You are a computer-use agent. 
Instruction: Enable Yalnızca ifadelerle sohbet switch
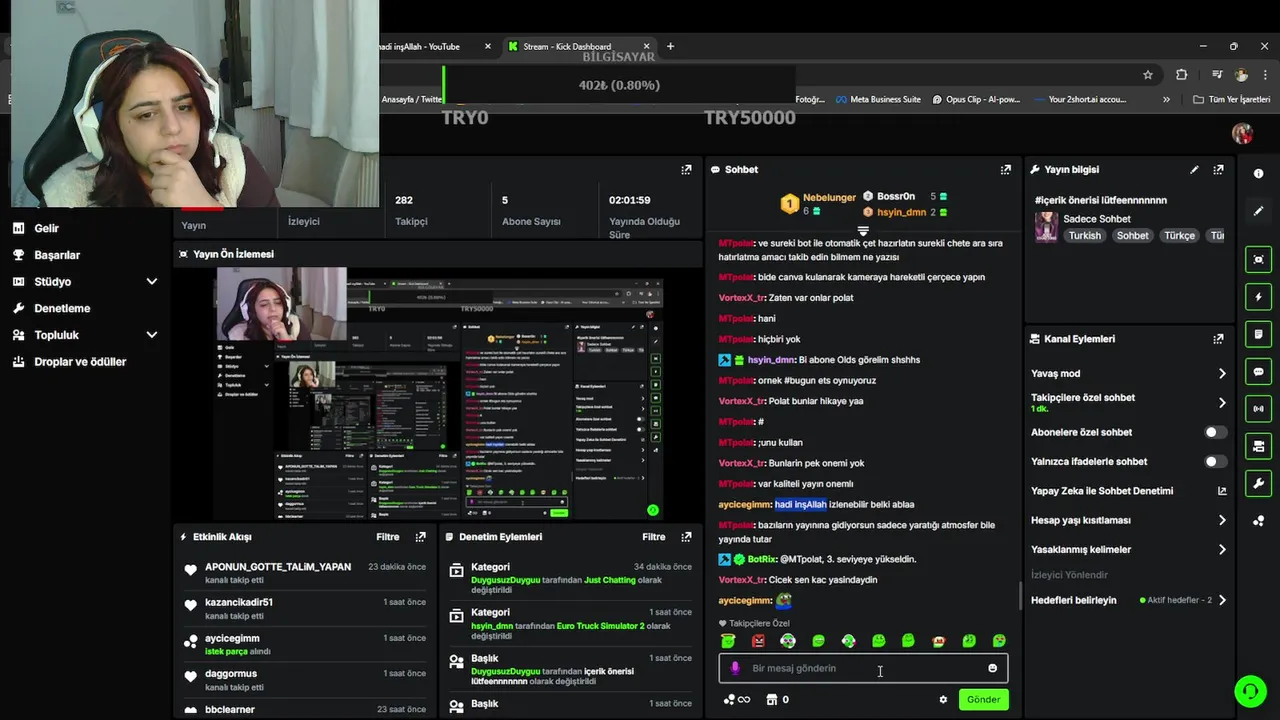(1215, 462)
